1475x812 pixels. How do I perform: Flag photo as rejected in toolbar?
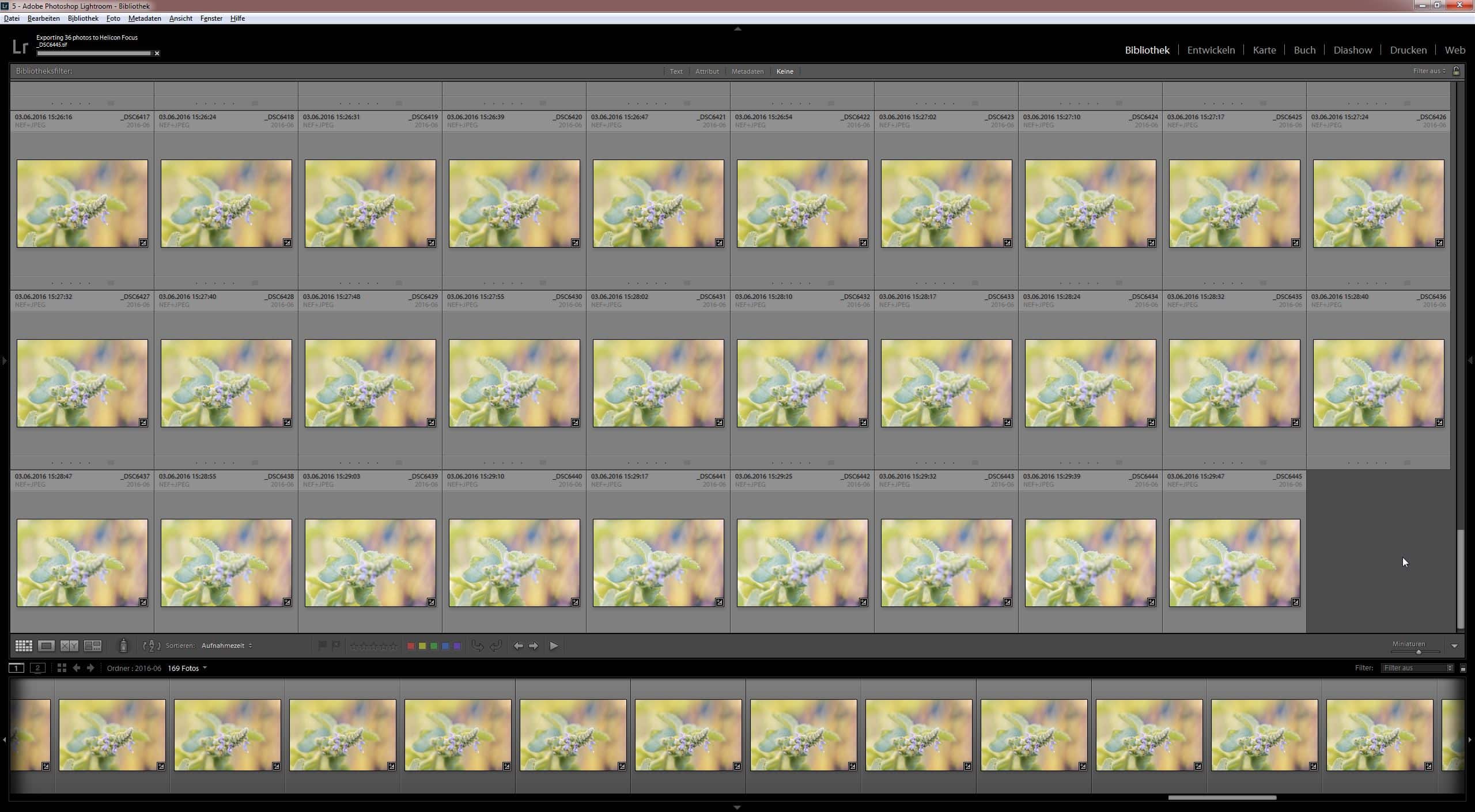pos(336,646)
